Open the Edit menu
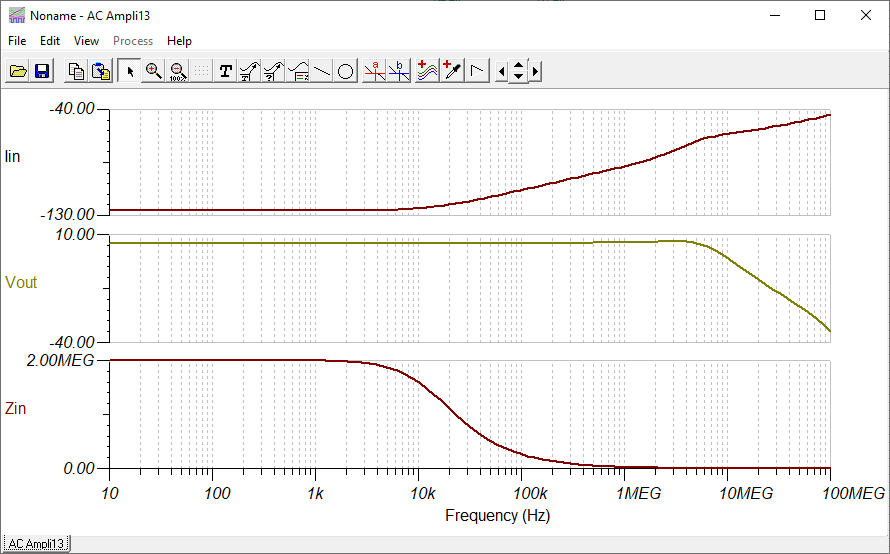 pos(50,41)
